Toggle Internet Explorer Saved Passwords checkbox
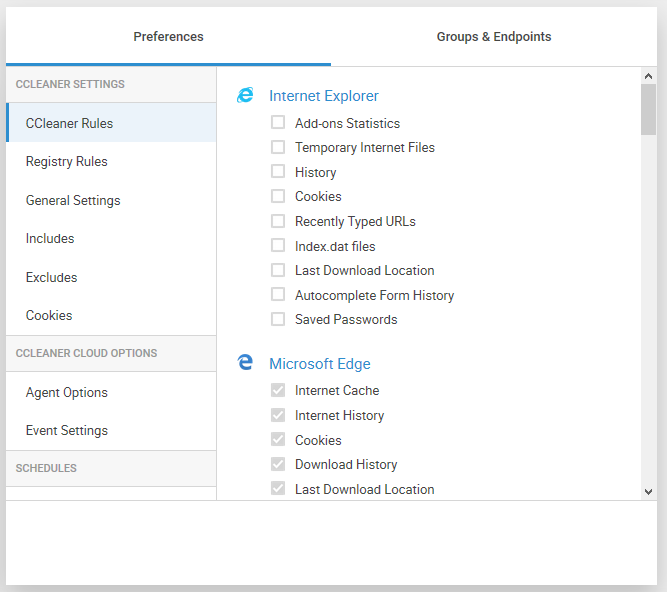This screenshot has width=667, height=592. point(278,319)
